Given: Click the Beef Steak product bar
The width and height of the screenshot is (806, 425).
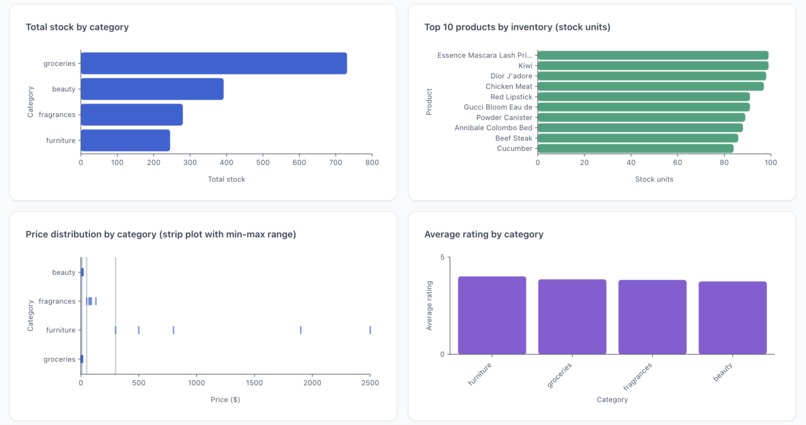Looking at the screenshot, I should pos(638,138).
